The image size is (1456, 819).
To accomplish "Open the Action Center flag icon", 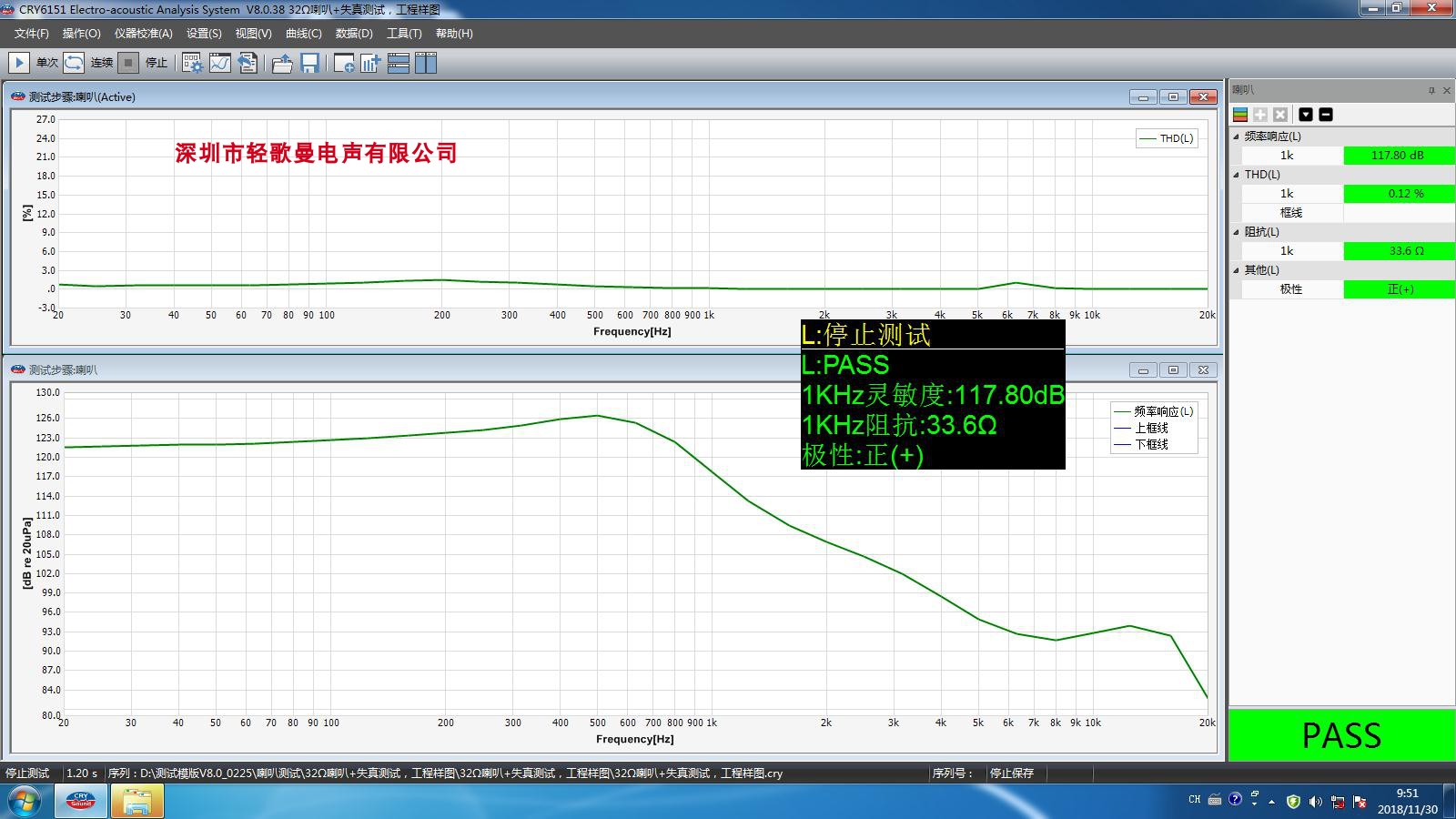I will pyautogui.click(x=1360, y=802).
